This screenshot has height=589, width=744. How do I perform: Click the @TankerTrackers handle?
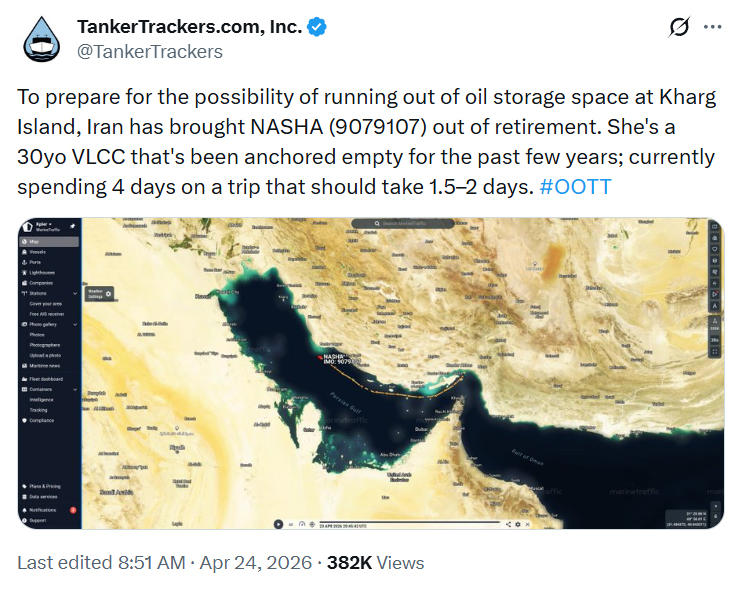tap(150, 51)
